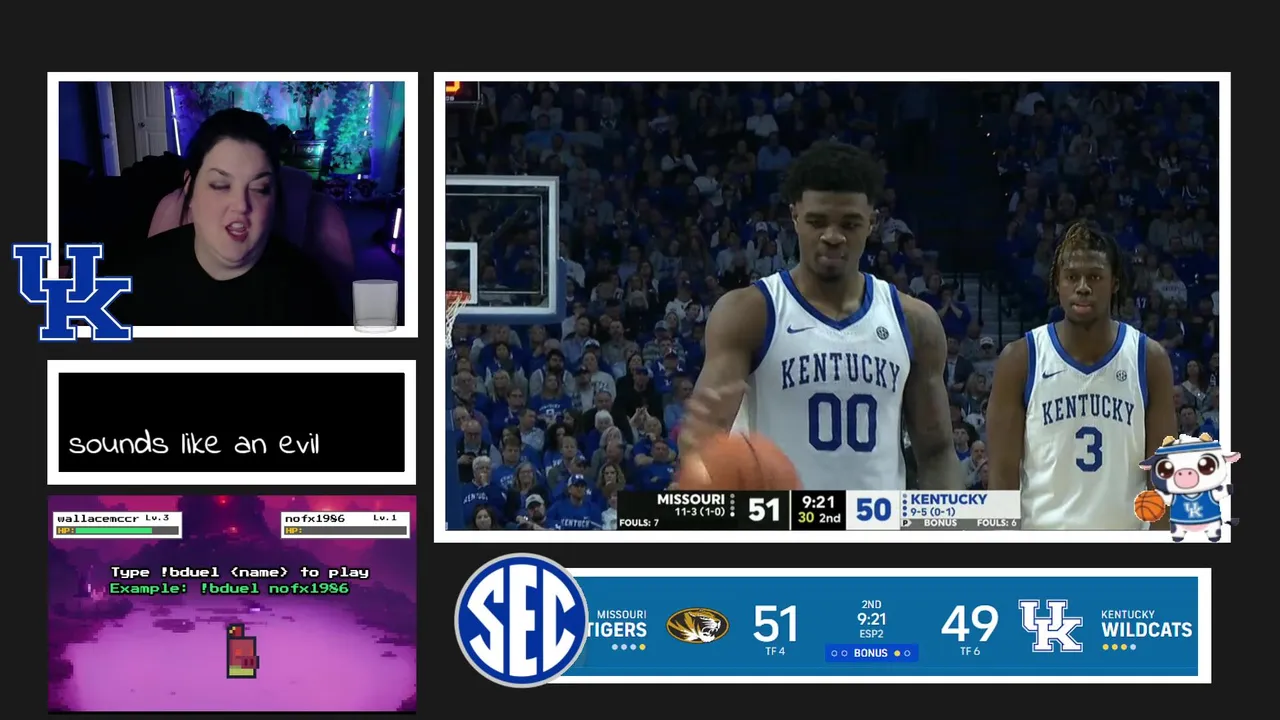Click "KENTUCKY" in the broadcast score bug
Image resolution: width=1280 pixels, height=720 pixels.
[x=948, y=499]
